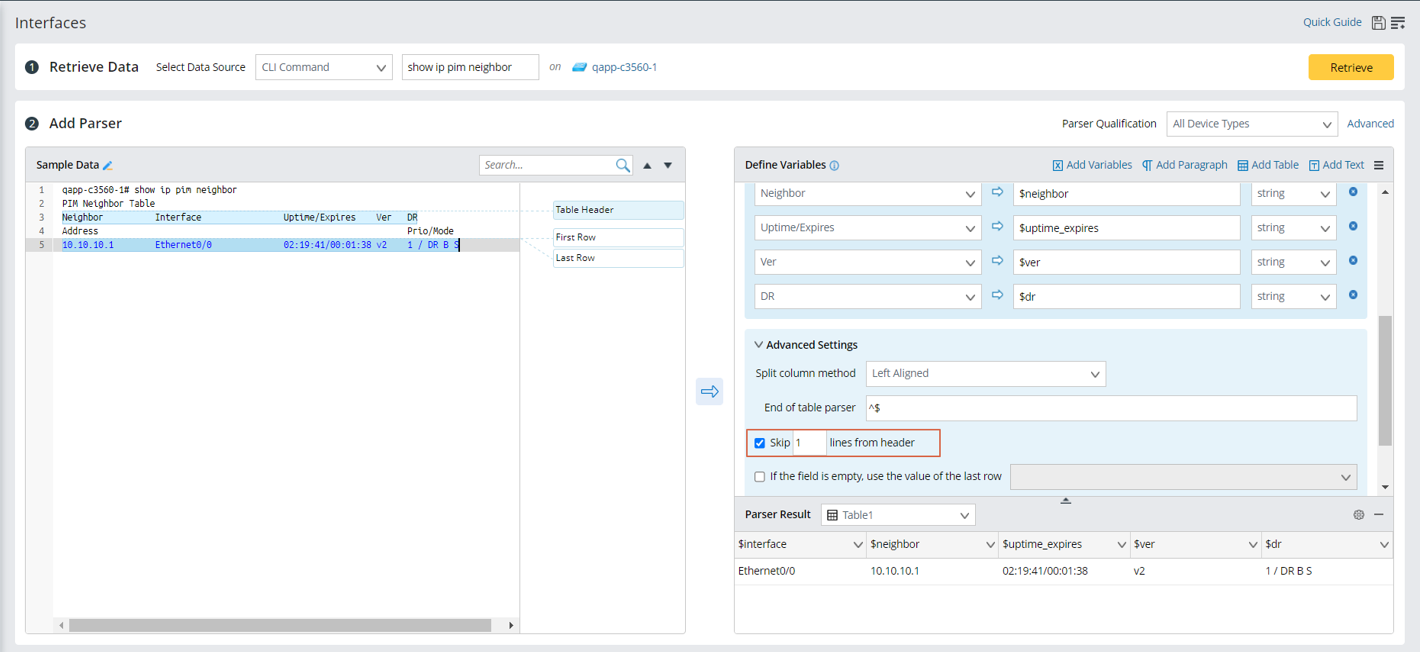Screen dimensions: 1420x652
Task: Jump to next search match (down arrow)
Action: 668,165
